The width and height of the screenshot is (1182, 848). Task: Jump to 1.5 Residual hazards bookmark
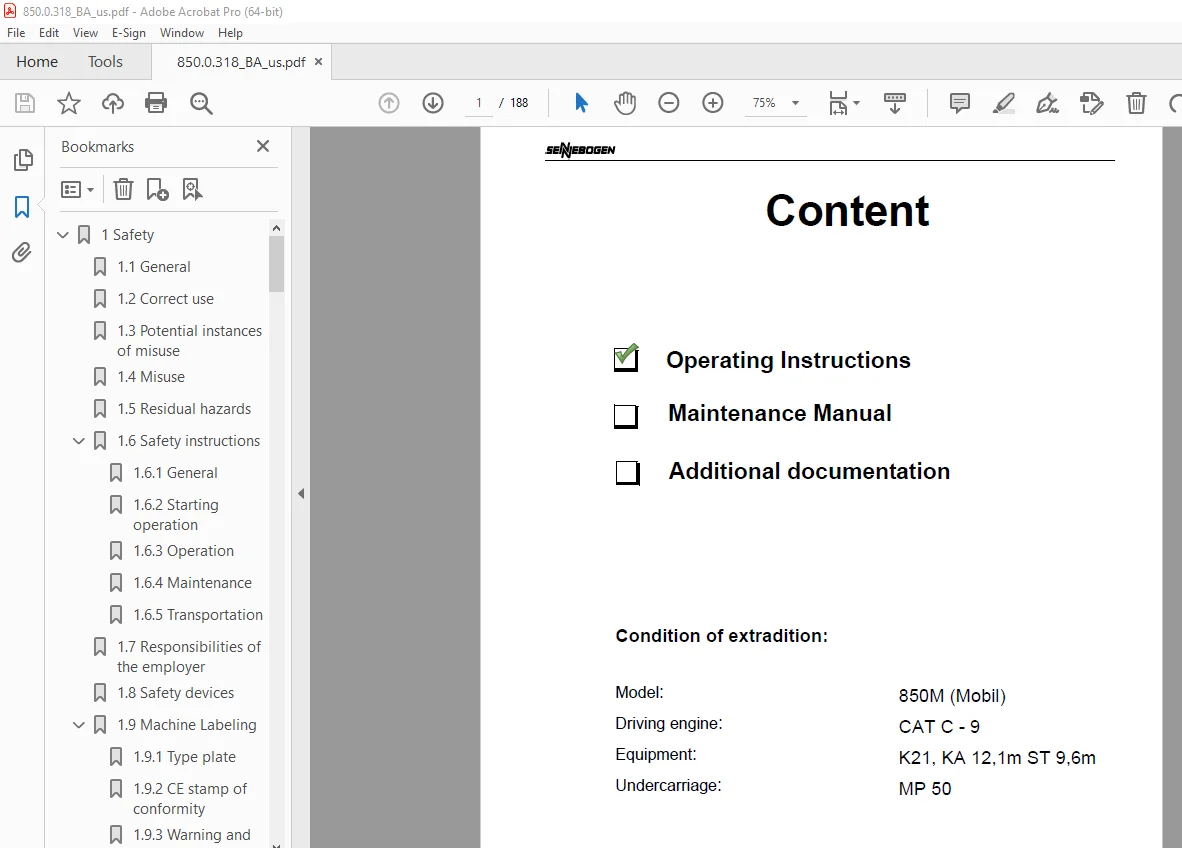click(184, 409)
